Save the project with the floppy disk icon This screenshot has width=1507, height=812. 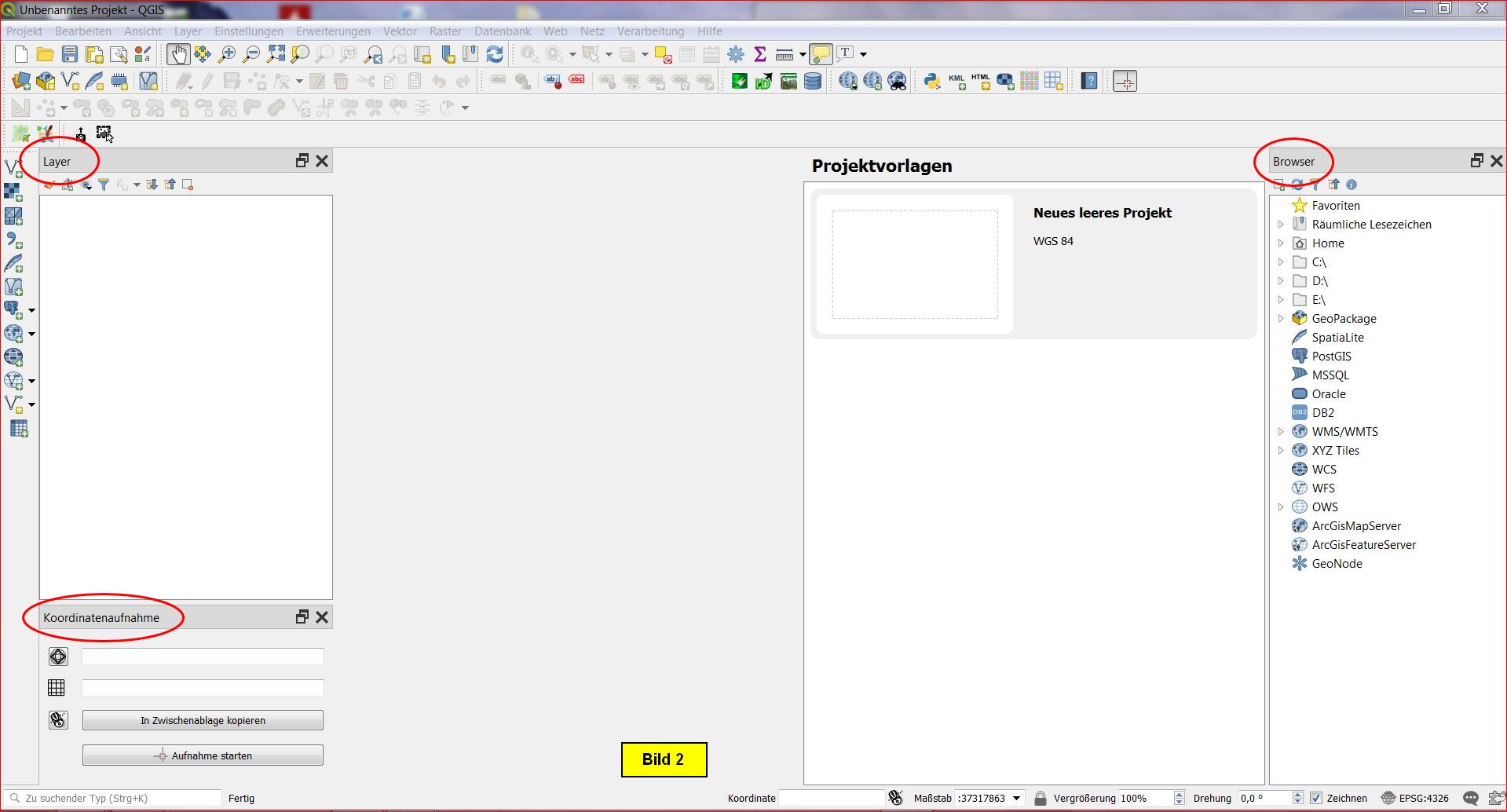(70, 54)
